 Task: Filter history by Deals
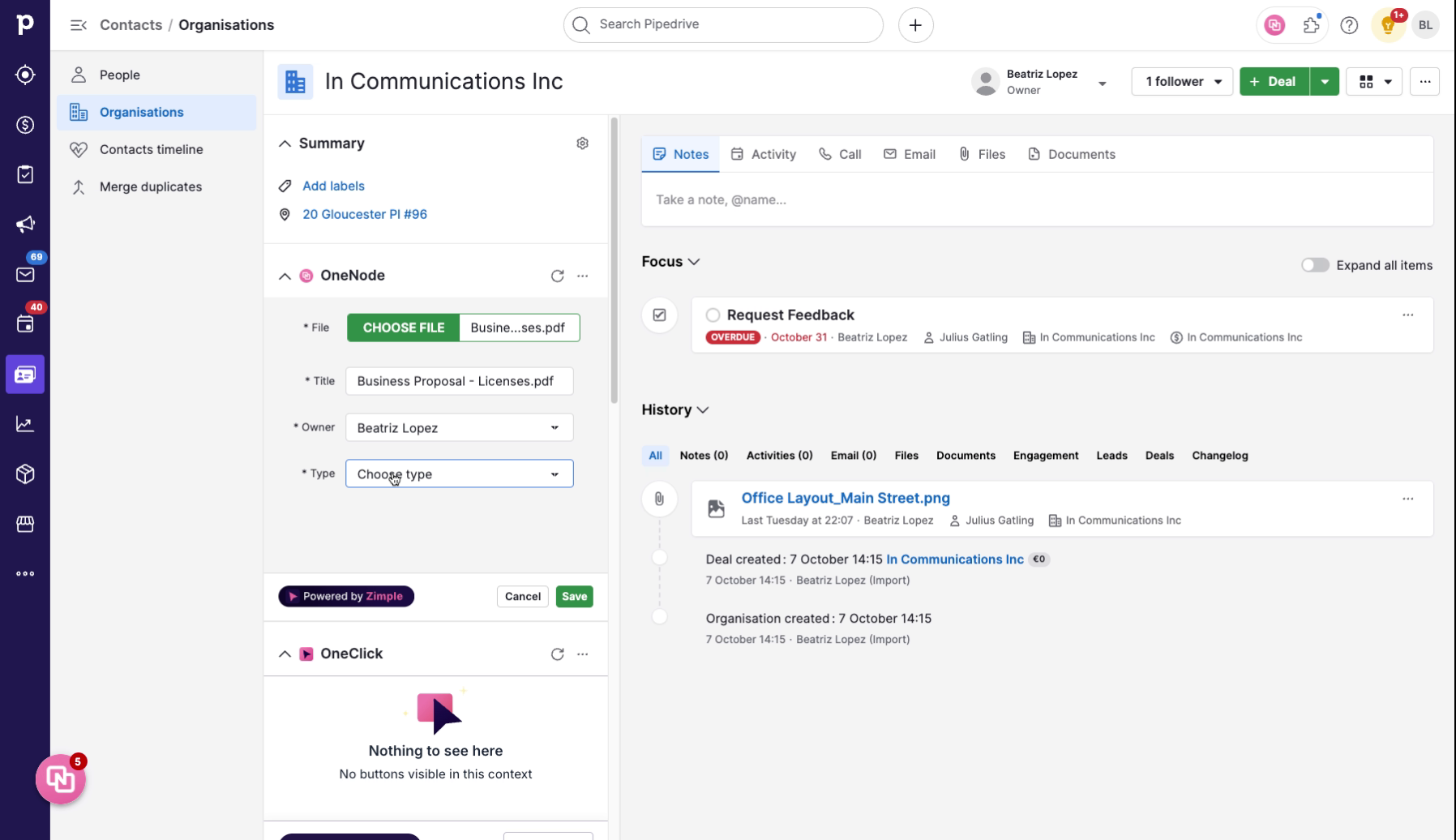[x=1159, y=456]
